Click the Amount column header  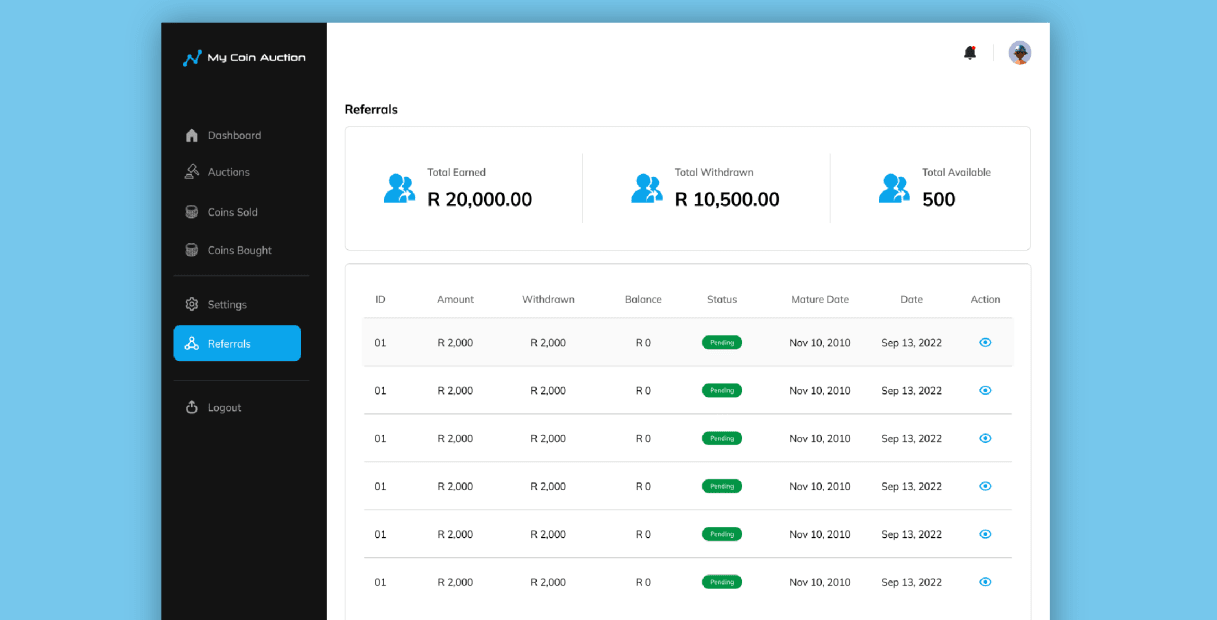pyautogui.click(x=455, y=299)
